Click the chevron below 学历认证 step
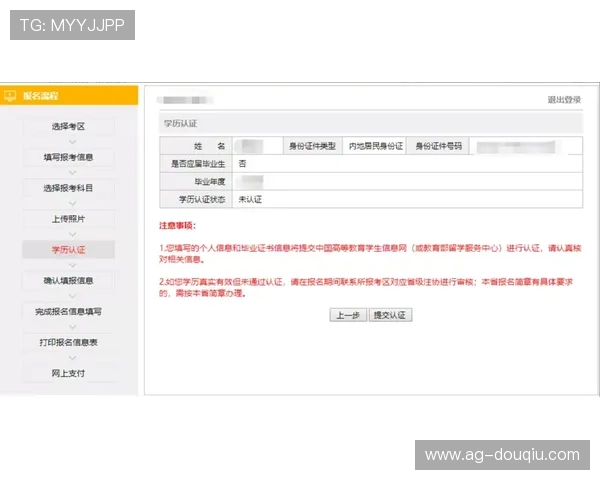The image size is (600, 480). point(72,265)
